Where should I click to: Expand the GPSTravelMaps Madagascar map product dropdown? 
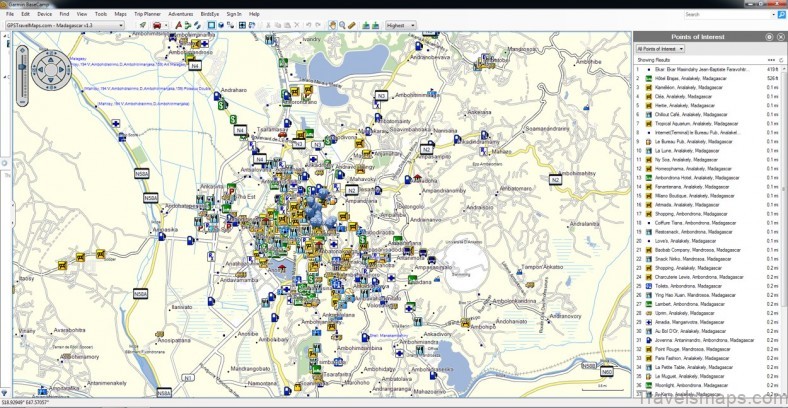(x=64, y=25)
